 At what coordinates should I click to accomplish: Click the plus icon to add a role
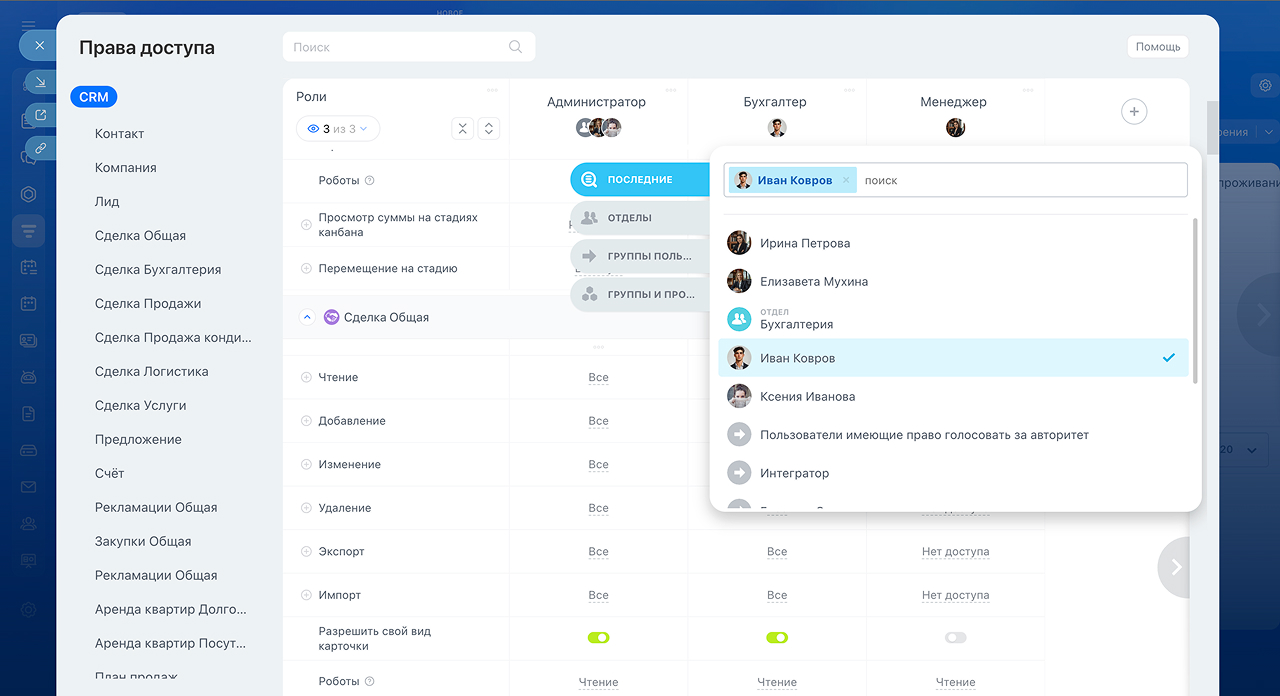tap(1133, 112)
